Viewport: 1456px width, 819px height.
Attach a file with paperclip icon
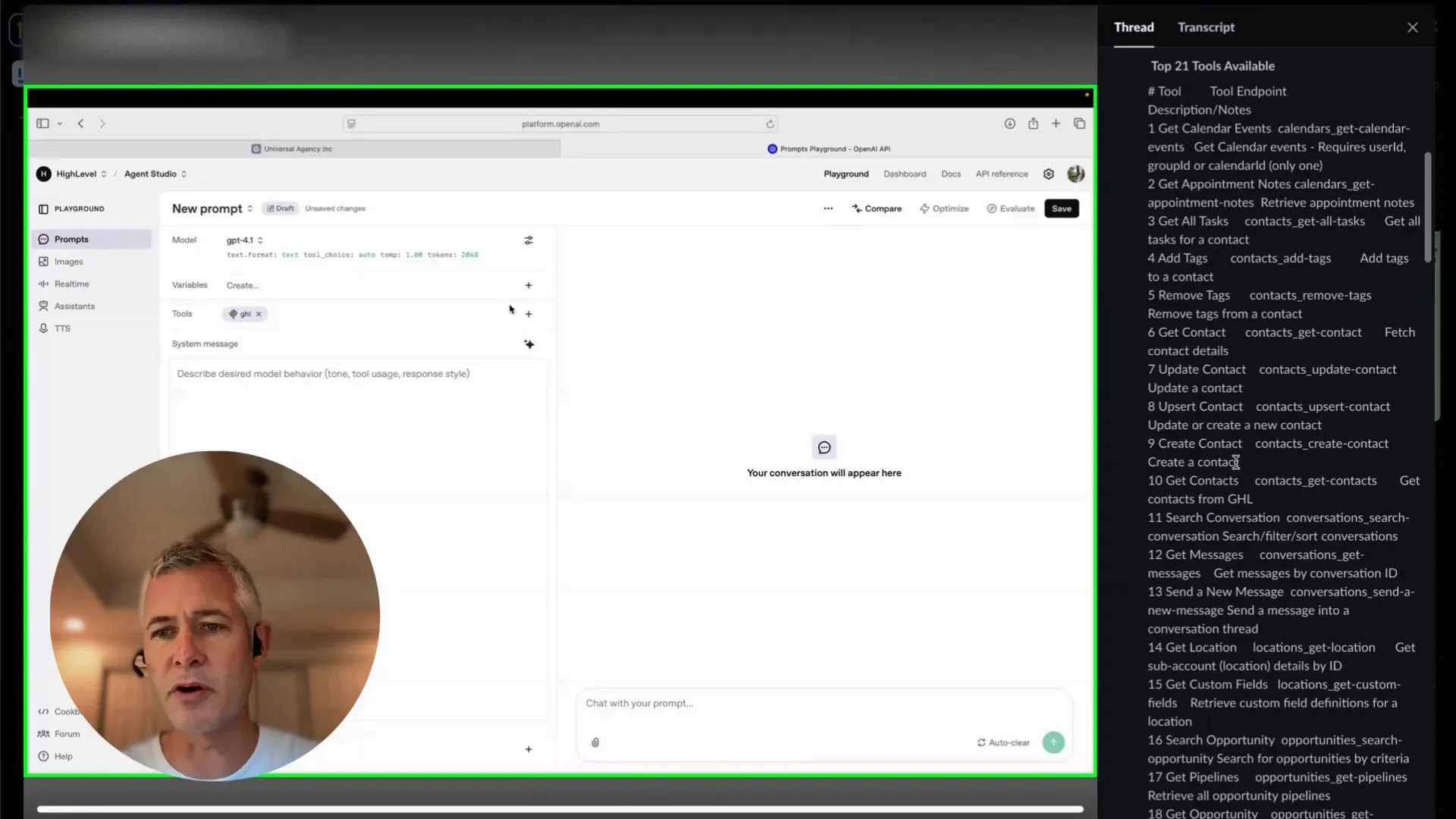click(595, 742)
